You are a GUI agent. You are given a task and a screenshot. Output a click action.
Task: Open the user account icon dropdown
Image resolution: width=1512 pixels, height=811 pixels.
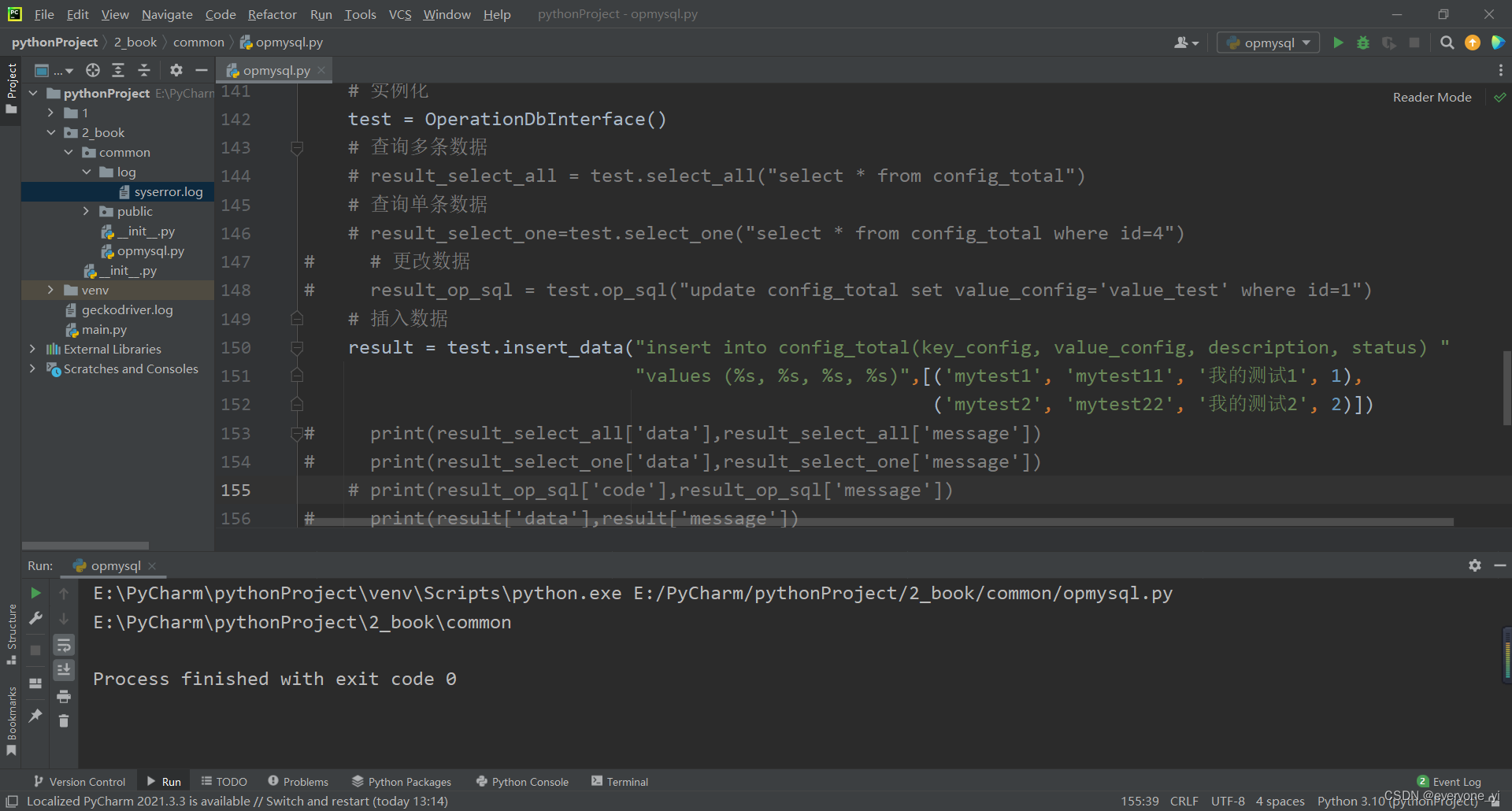pos(1186,43)
